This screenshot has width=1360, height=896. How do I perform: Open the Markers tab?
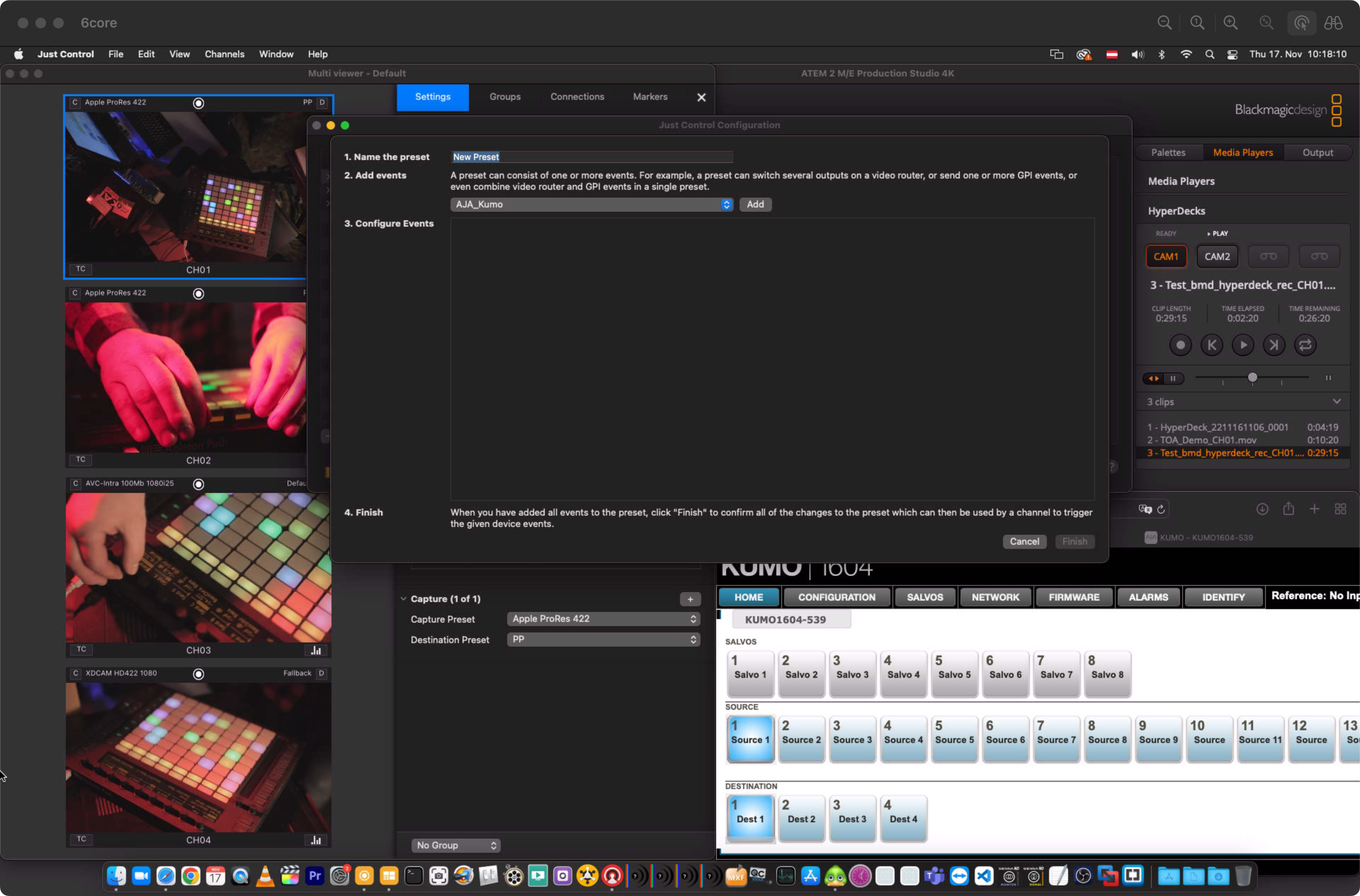[x=650, y=97]
